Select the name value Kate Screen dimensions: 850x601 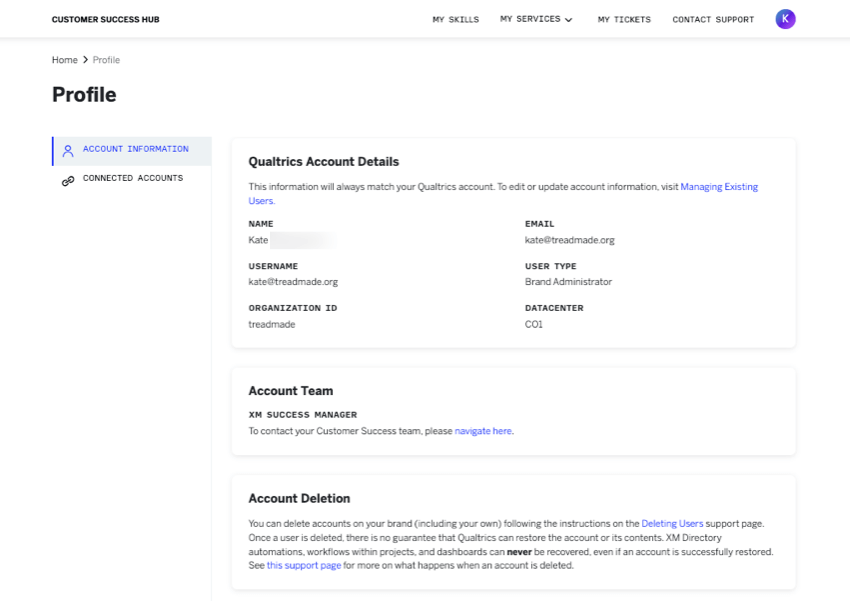(258, 240)
